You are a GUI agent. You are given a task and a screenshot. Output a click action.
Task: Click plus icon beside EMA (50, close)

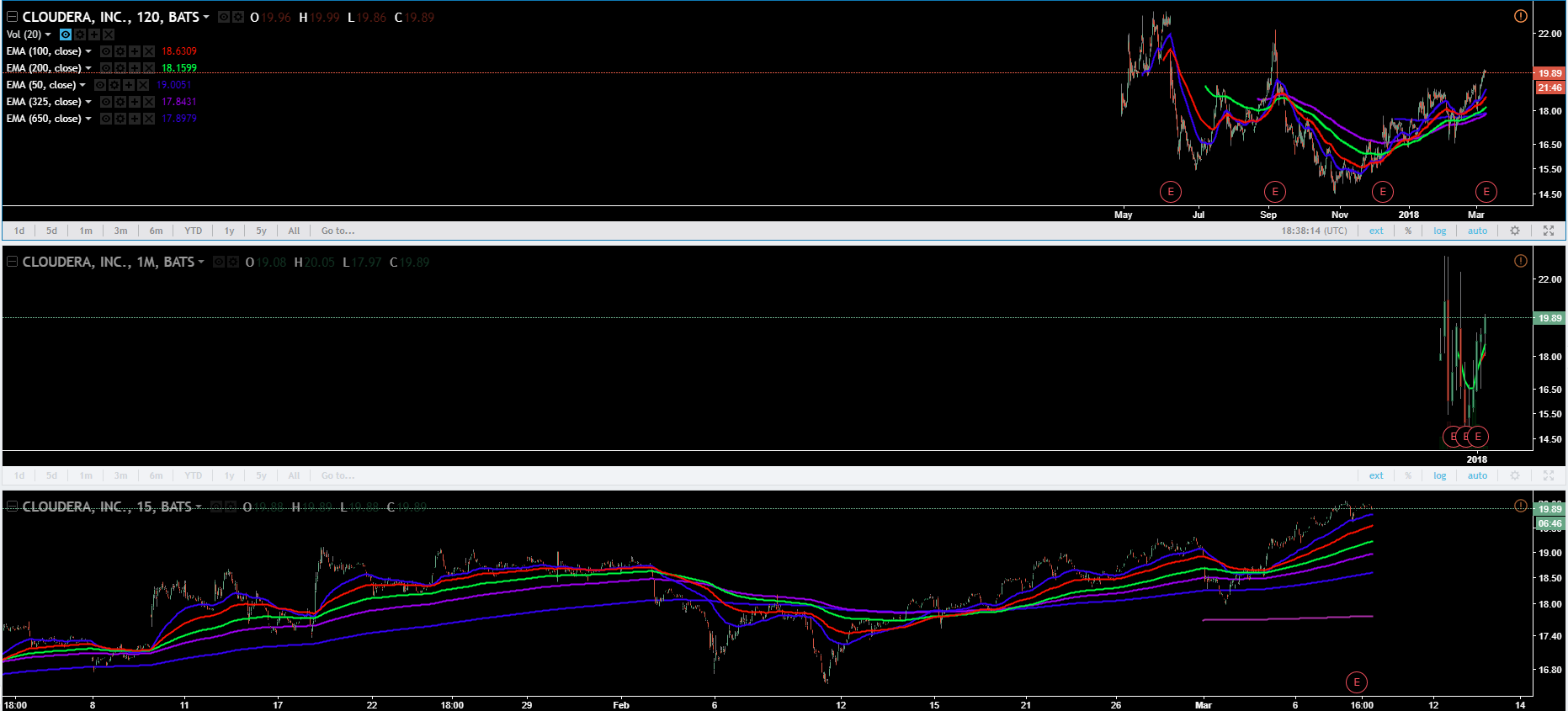pyautogui.click(x=129, y=85)
